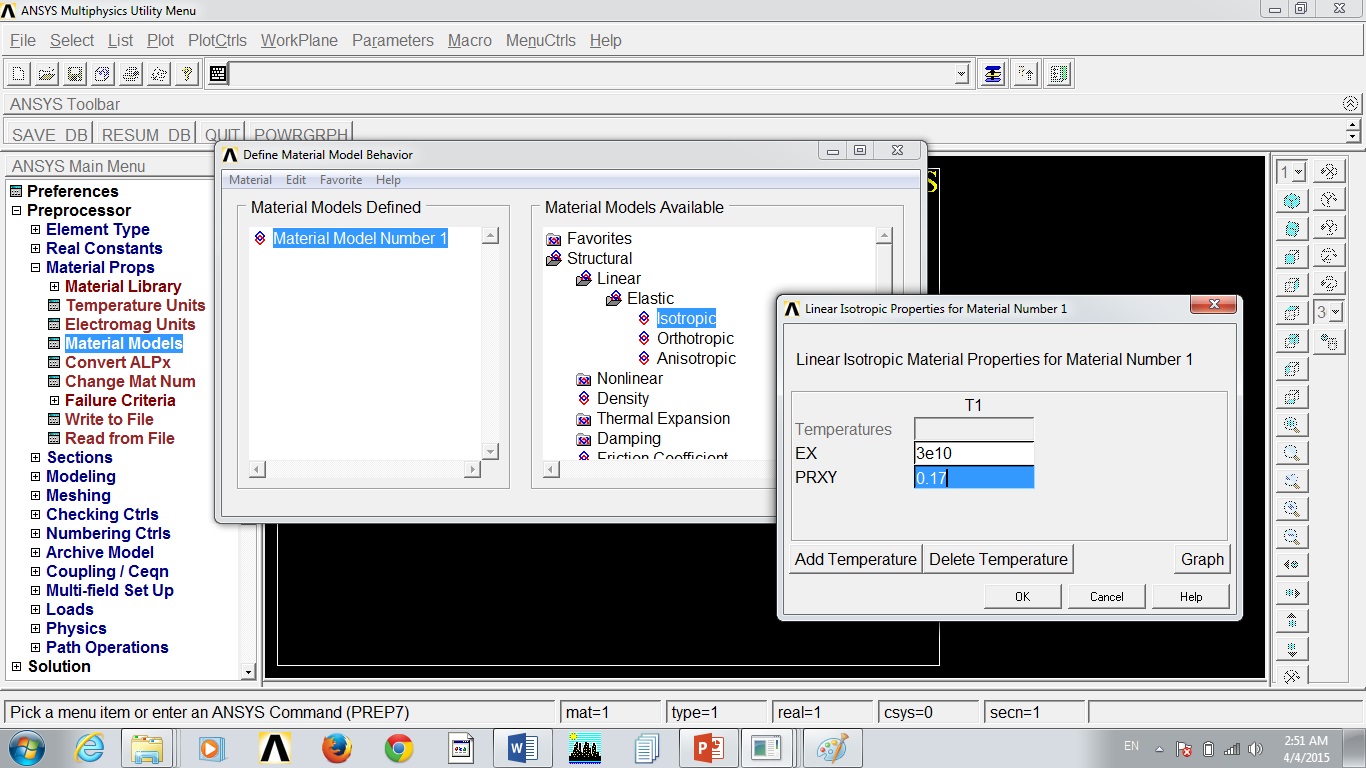
Task: Click the Raise Hidden toolbar icon
Action: click(993, 74)
